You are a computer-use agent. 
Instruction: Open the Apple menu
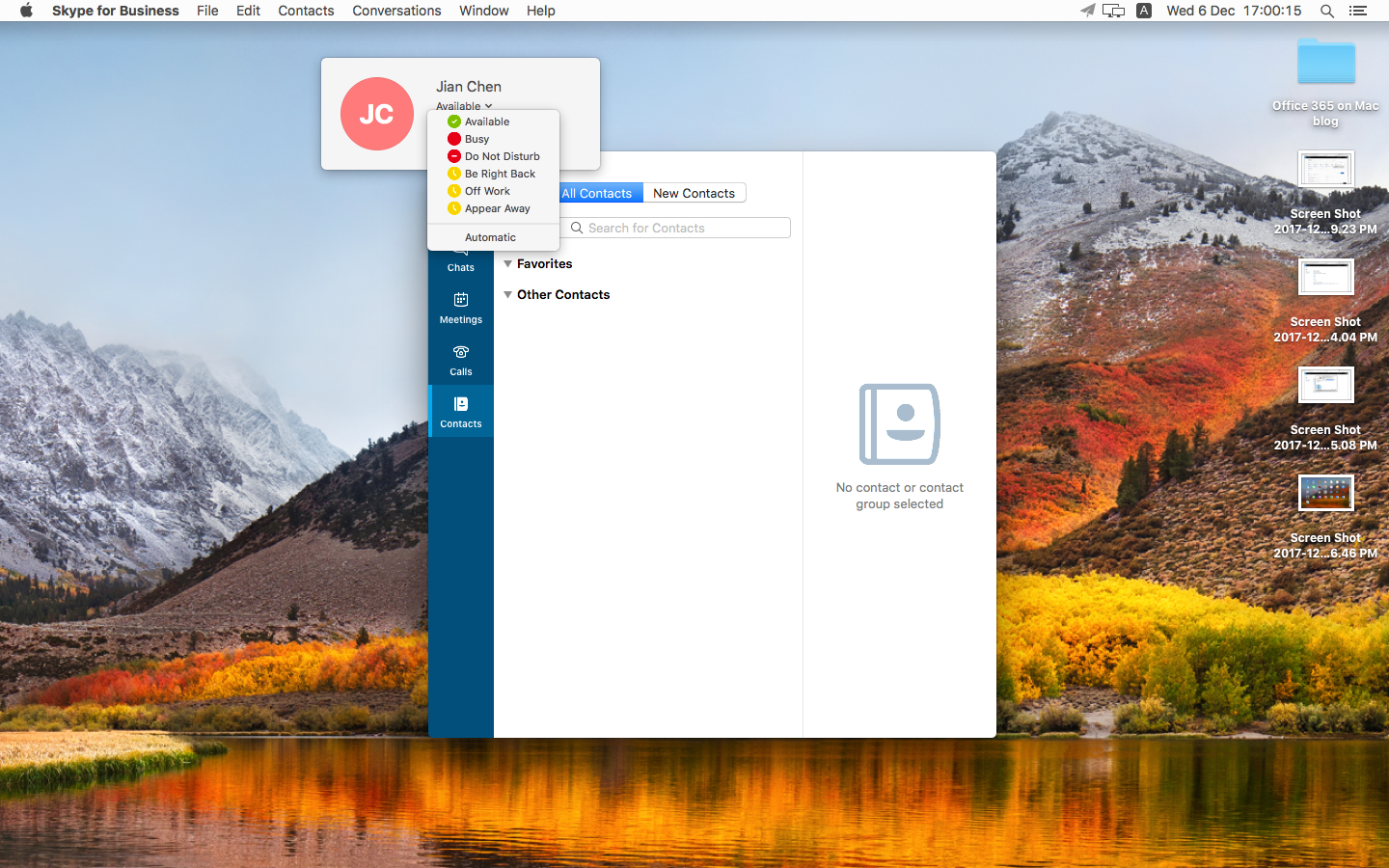coord(26,11)
